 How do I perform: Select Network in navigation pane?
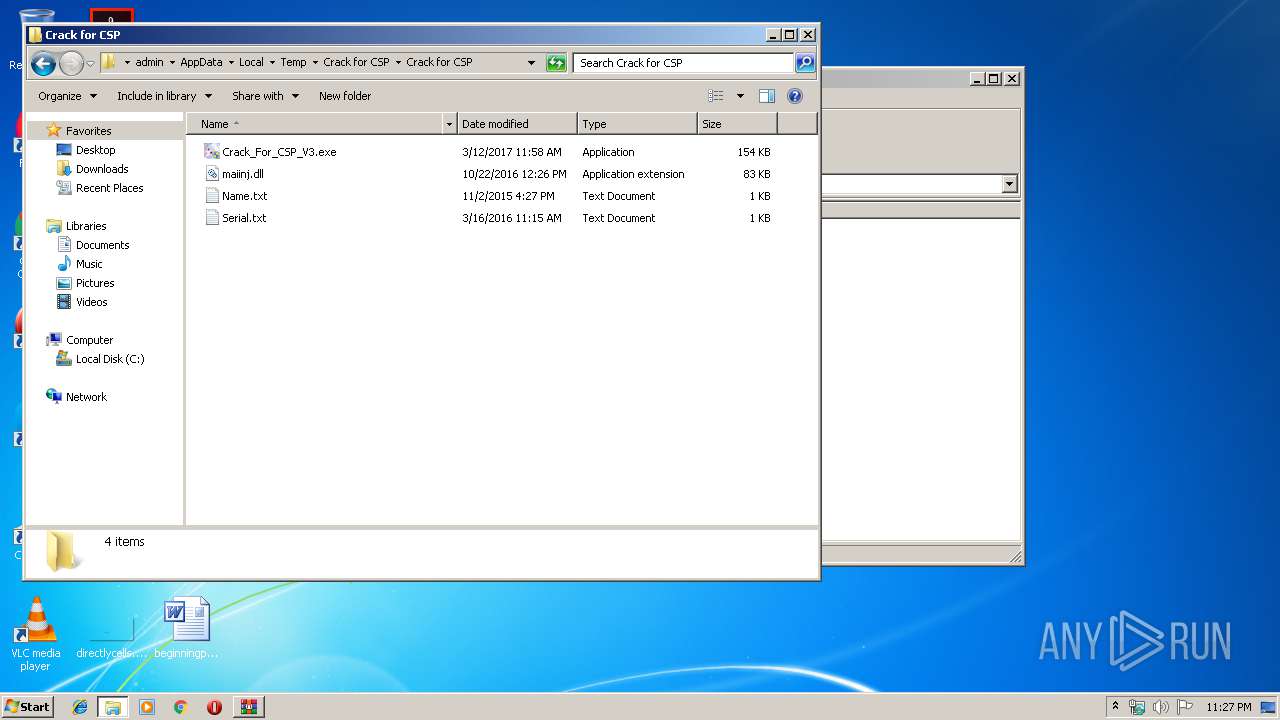point(86,397)
